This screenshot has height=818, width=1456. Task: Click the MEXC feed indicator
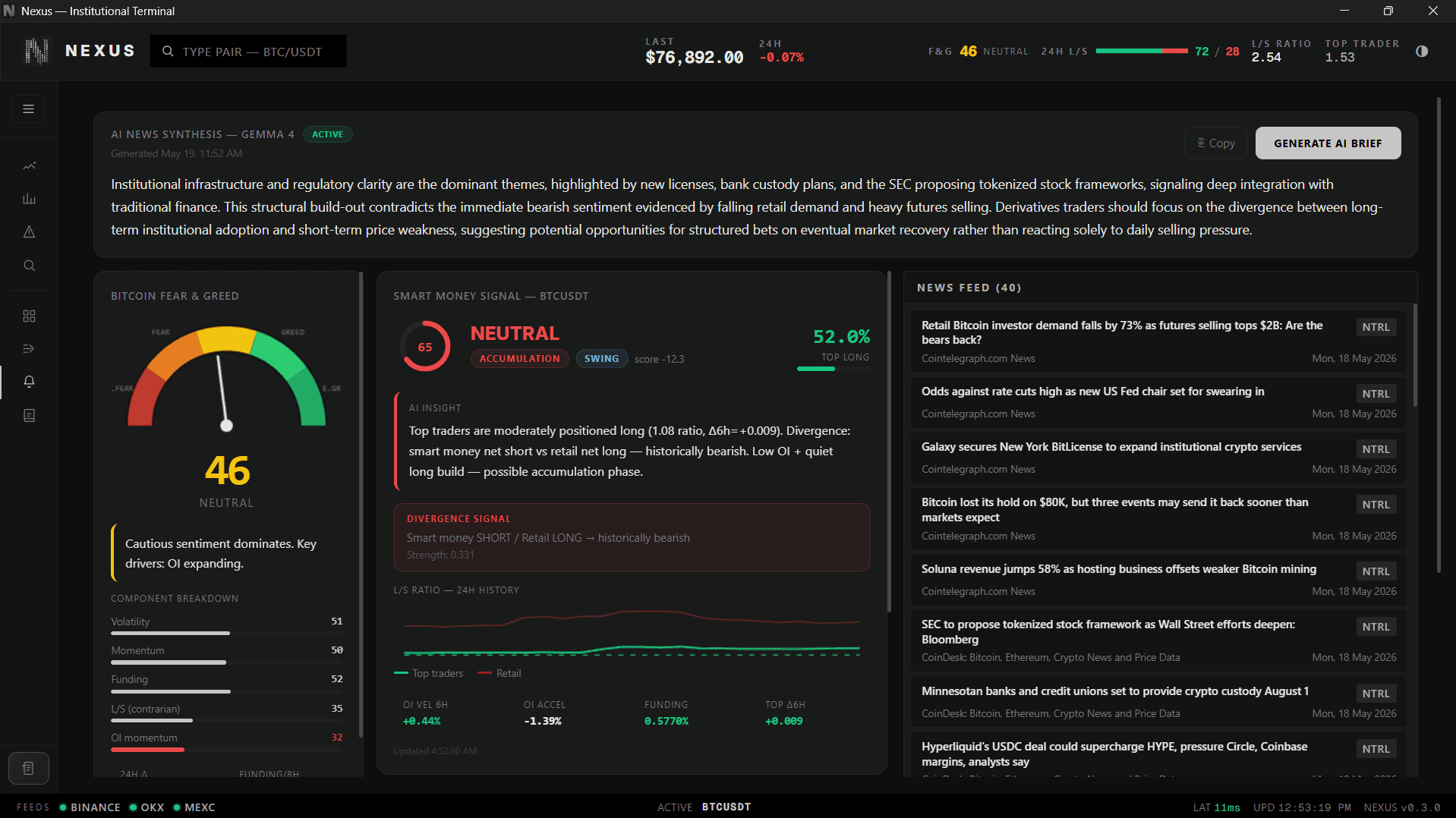[x=194, y=807]
